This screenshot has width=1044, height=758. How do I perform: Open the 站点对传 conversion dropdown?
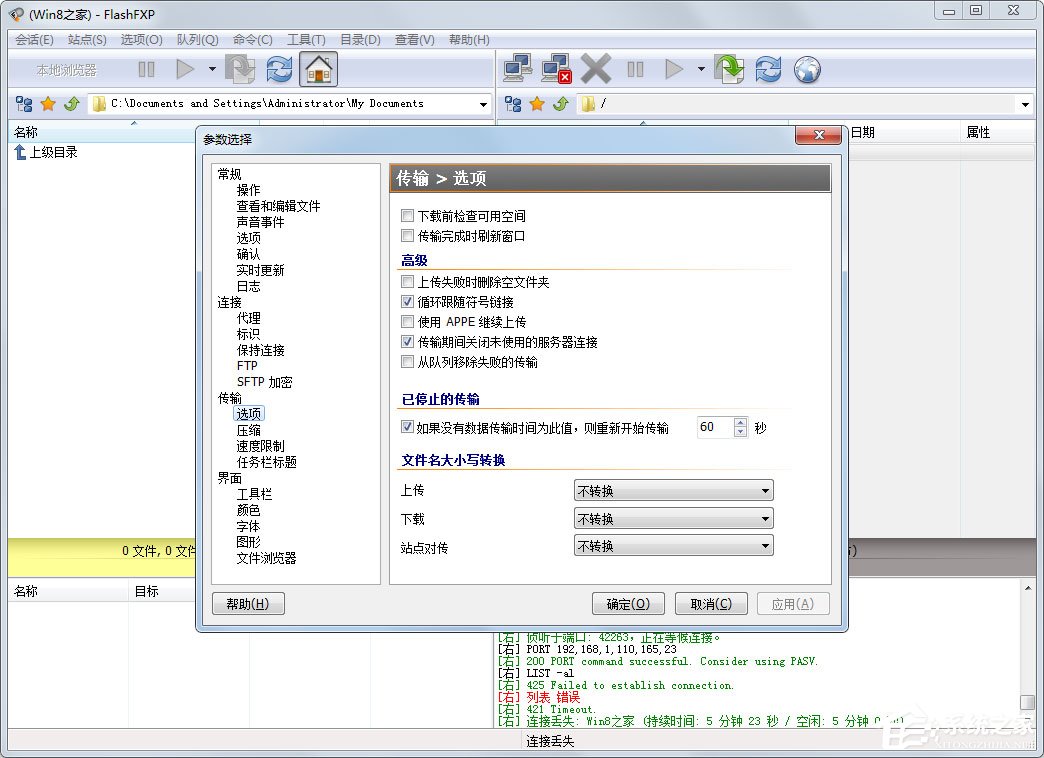[x=765, y=546]
